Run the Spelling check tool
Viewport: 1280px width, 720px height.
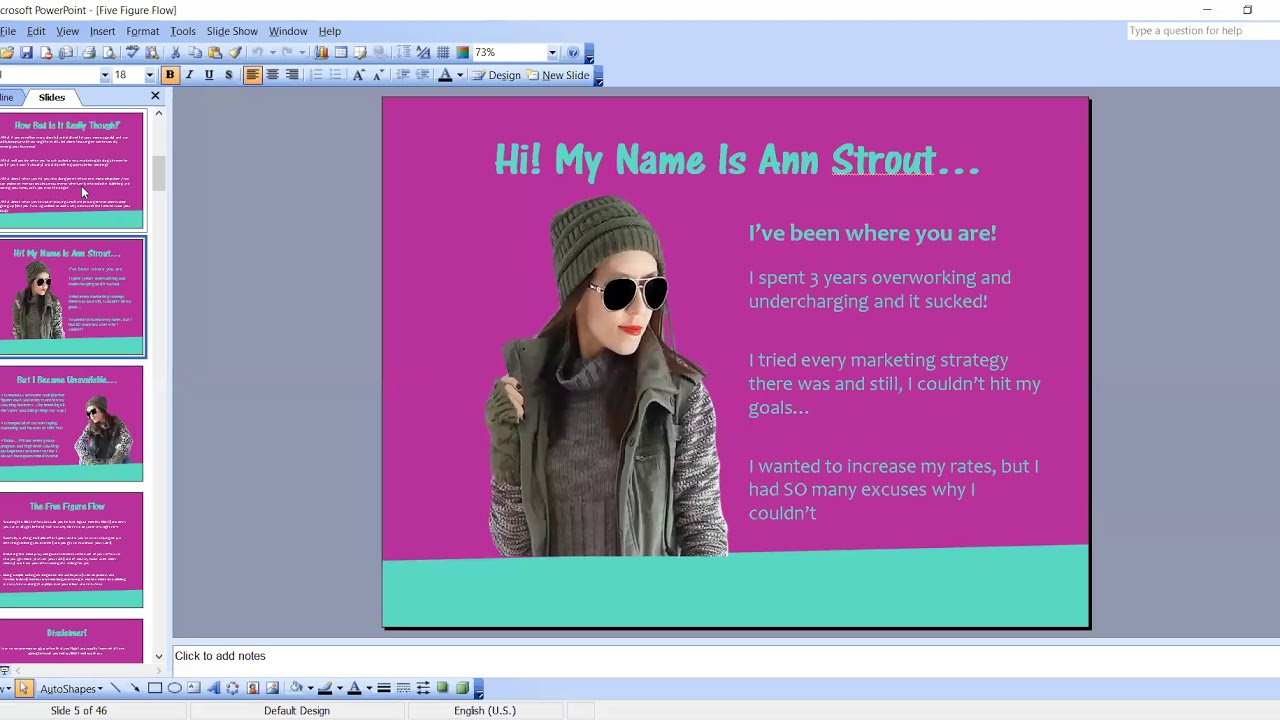pyautogui.click(x=132, y=52)
